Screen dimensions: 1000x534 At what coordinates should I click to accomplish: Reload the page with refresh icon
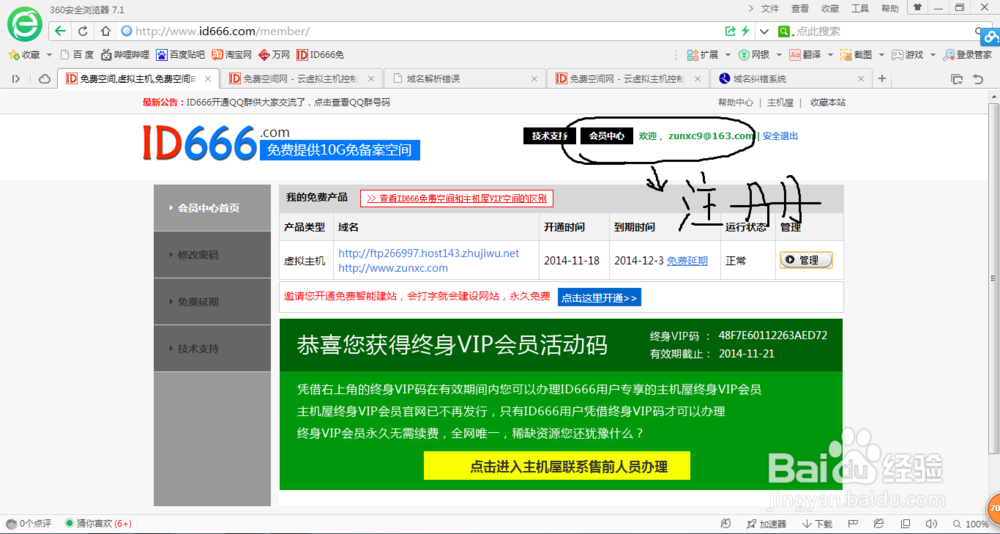pos(83,31)
